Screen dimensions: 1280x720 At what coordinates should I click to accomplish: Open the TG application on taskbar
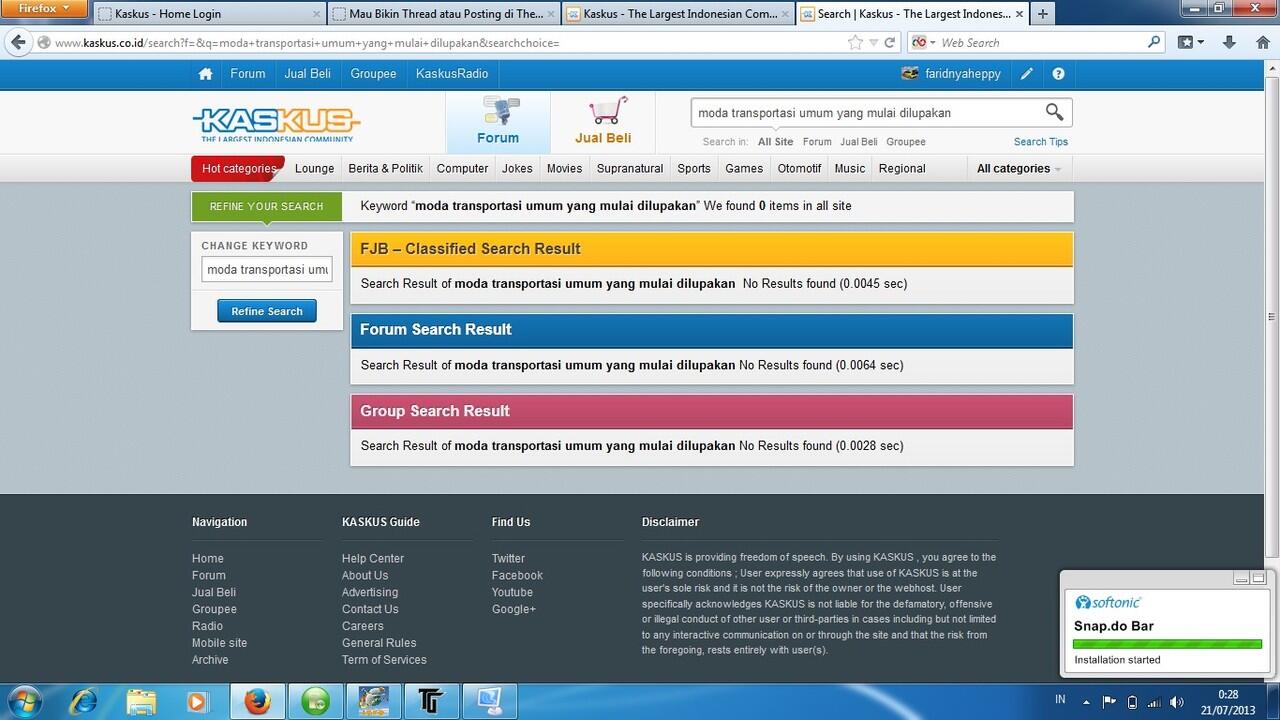pyautogui.click(x=433, y=701)
